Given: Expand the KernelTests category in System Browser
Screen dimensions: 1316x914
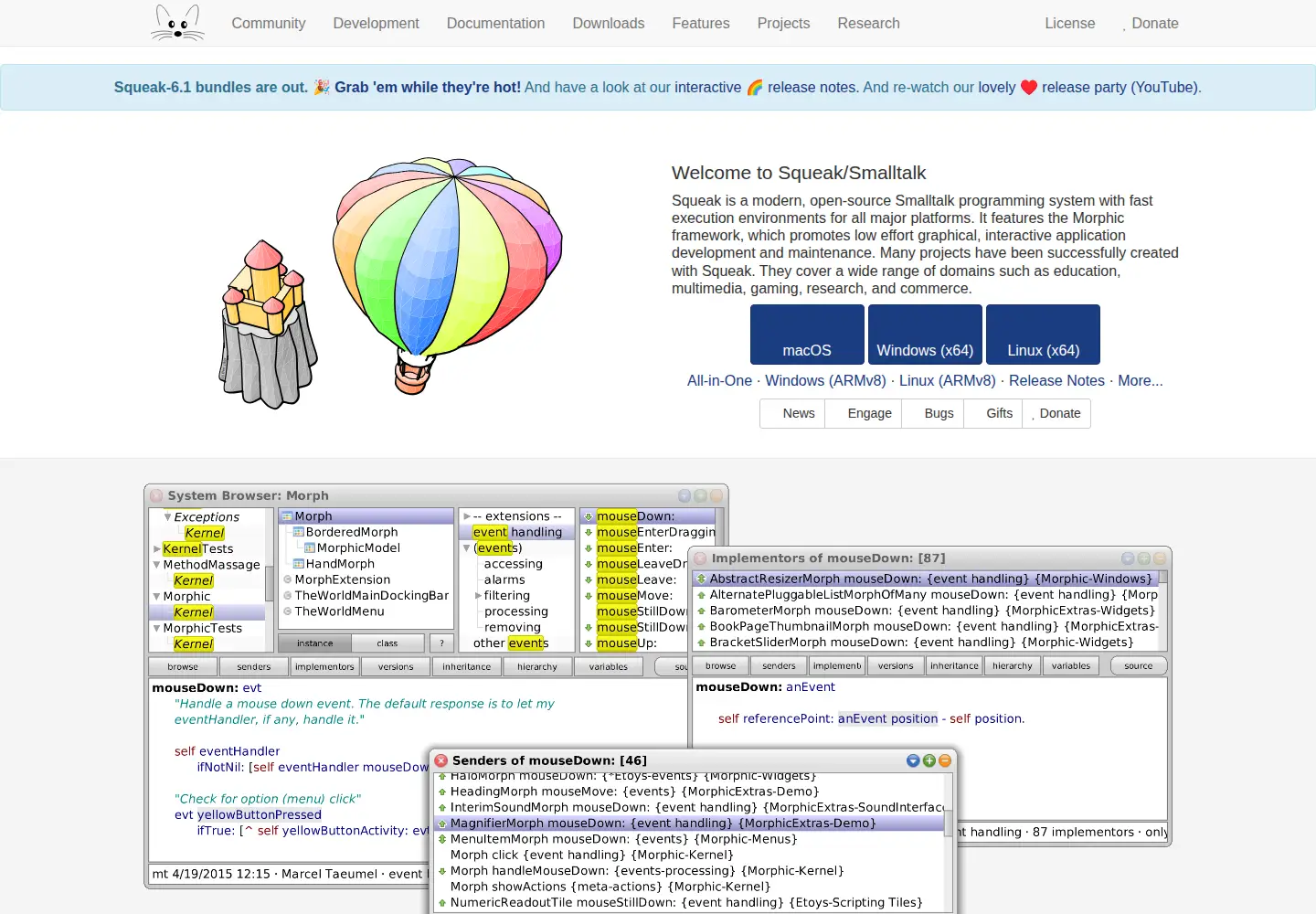Looking at the screenshot, I should tap(157, 549).
